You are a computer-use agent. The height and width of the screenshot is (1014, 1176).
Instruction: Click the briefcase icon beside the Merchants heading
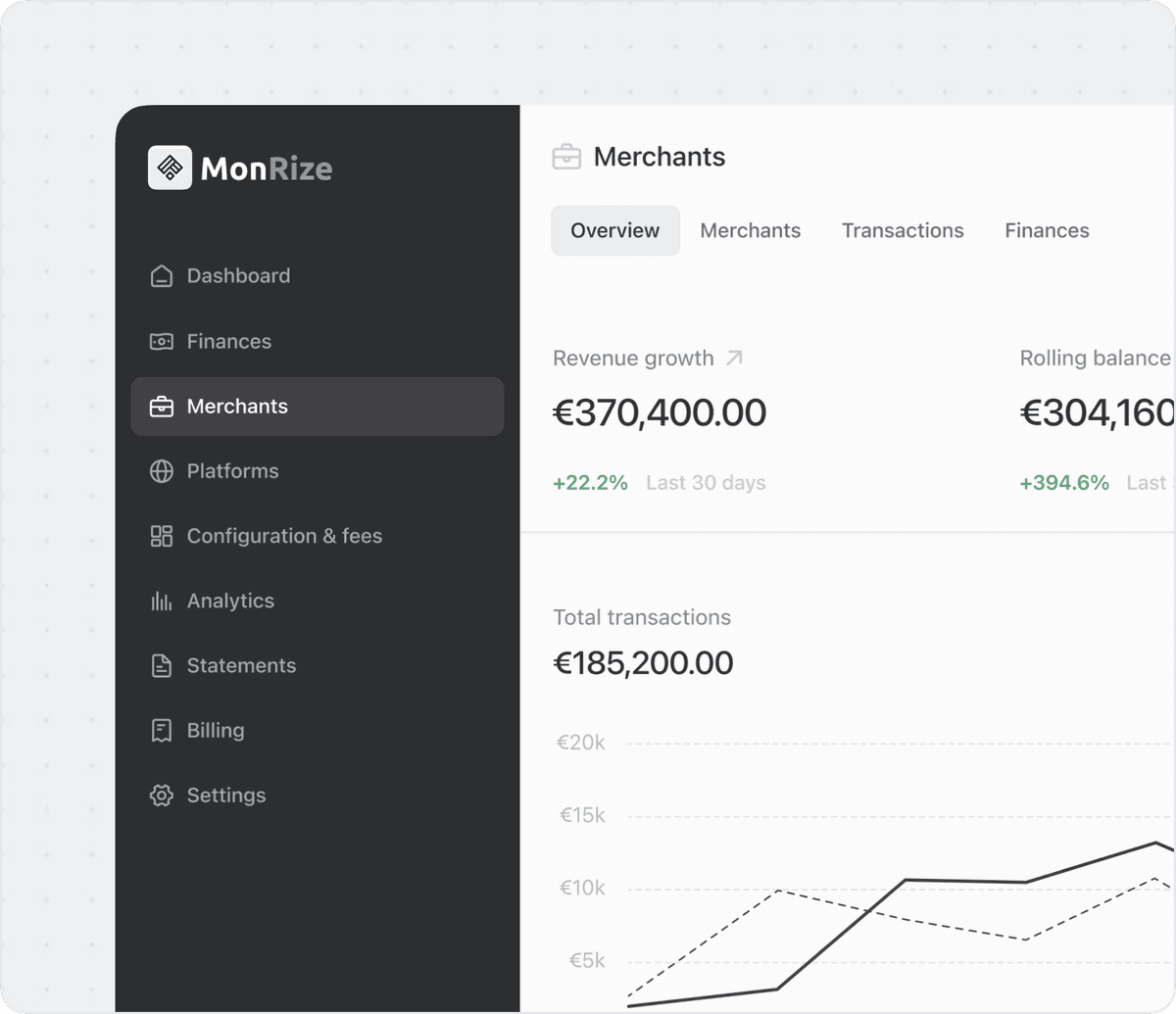coord(568,155)
